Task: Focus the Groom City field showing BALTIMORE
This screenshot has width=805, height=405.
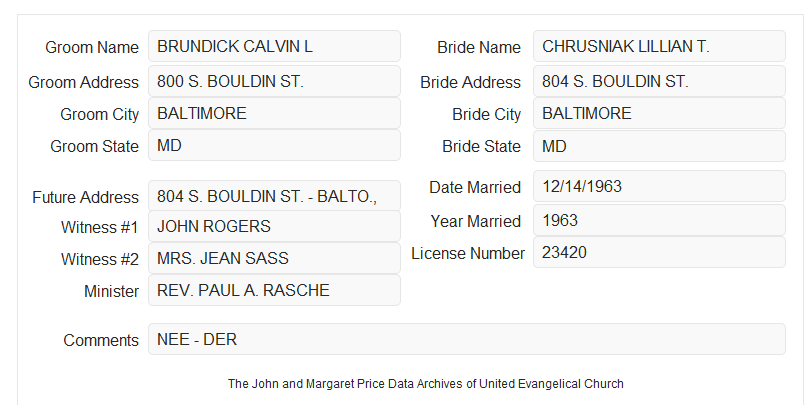Action: (274, 113)
